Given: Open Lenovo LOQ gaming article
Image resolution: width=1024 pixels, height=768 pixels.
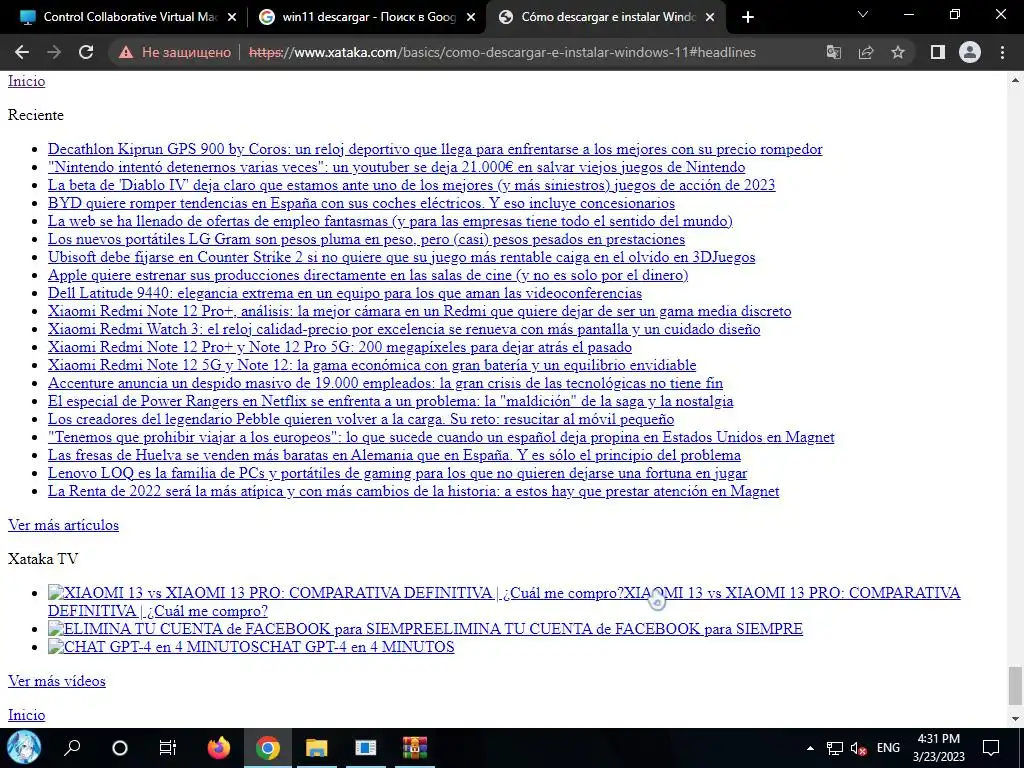Looking at the screenshot, I should (x=397, y=473).
